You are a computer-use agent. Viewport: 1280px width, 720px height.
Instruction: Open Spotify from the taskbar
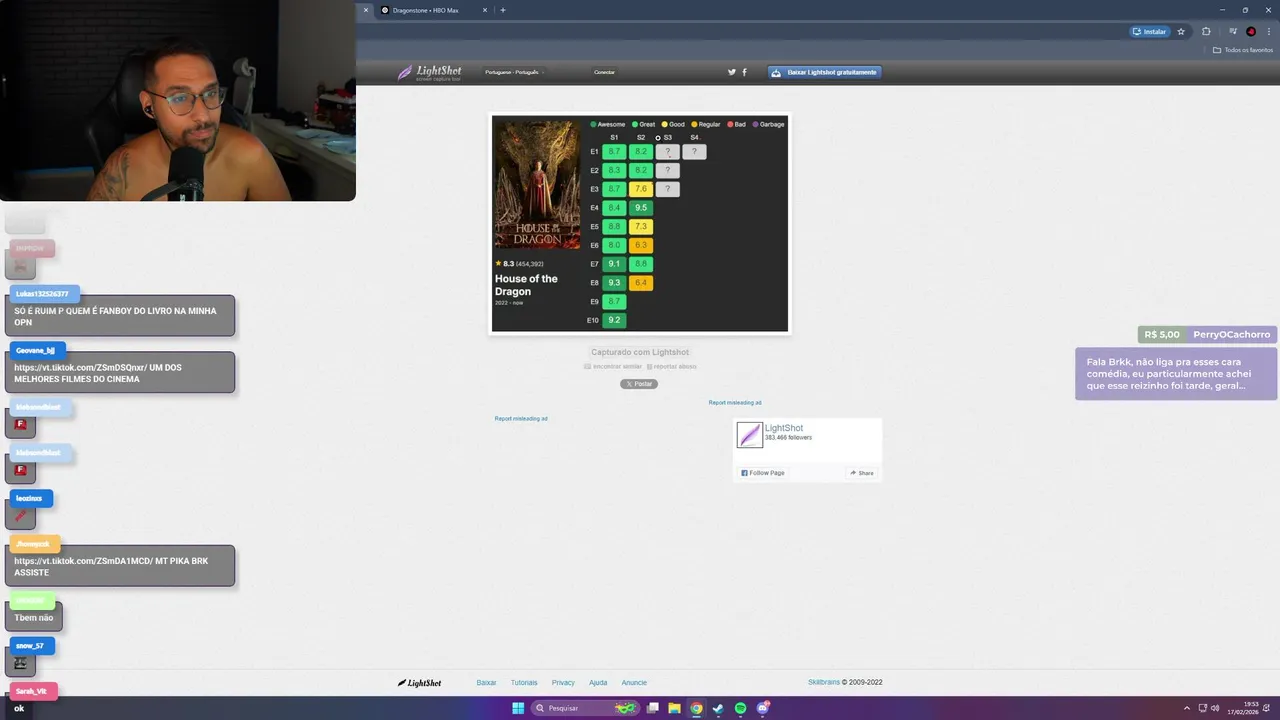740,708
